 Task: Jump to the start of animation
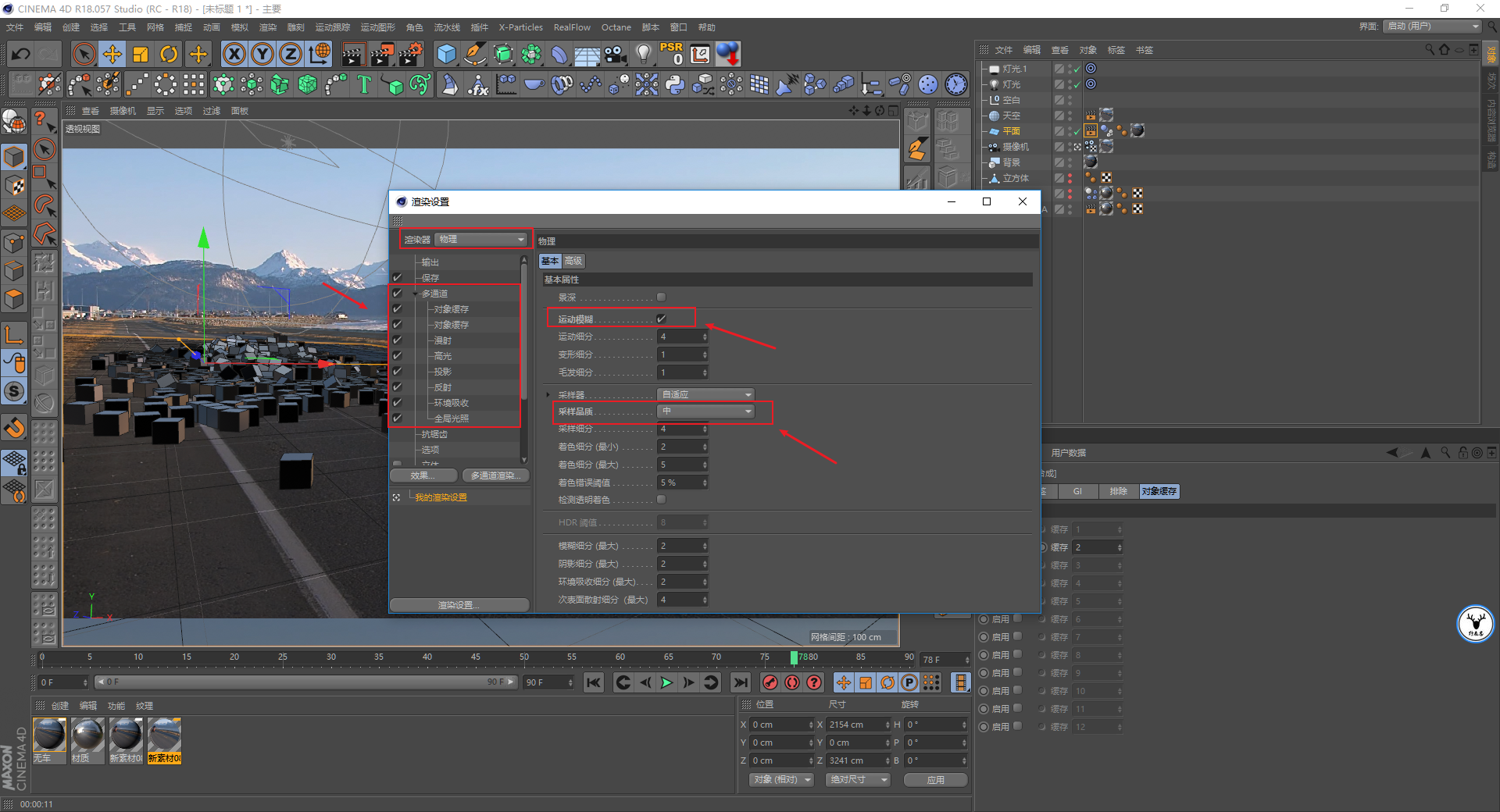point(594,683)
